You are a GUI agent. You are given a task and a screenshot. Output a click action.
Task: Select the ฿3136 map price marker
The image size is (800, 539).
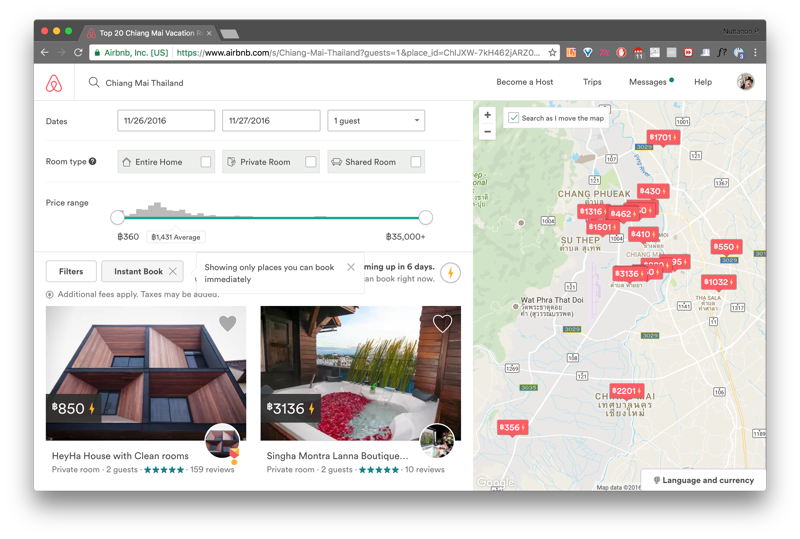(x=627, y=274)
